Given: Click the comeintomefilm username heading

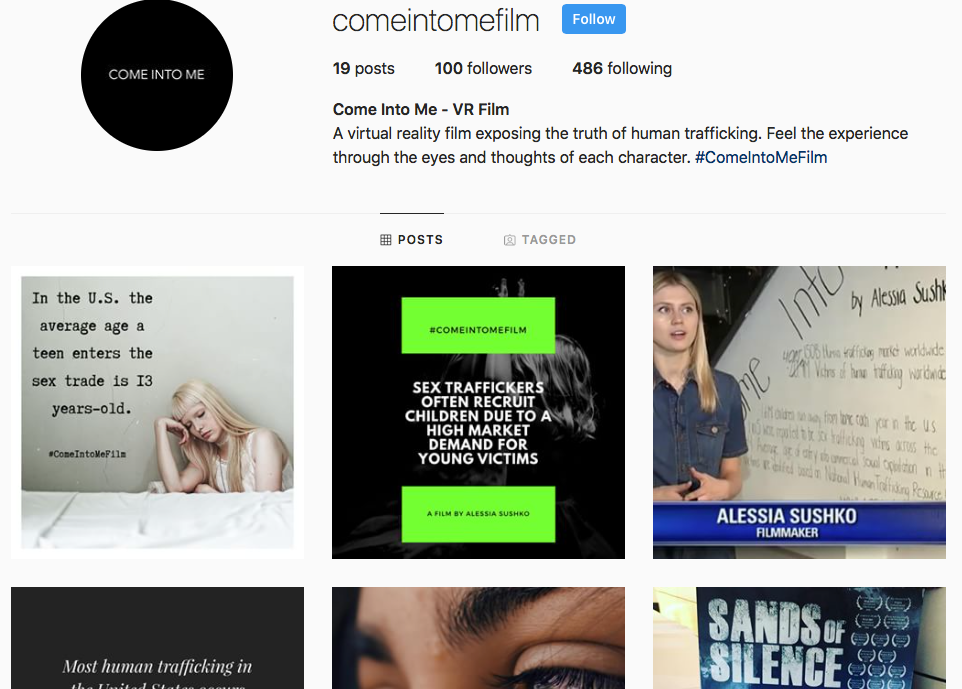Looking at the screenshot, I should pyautogui.click(x=436, y=20).
